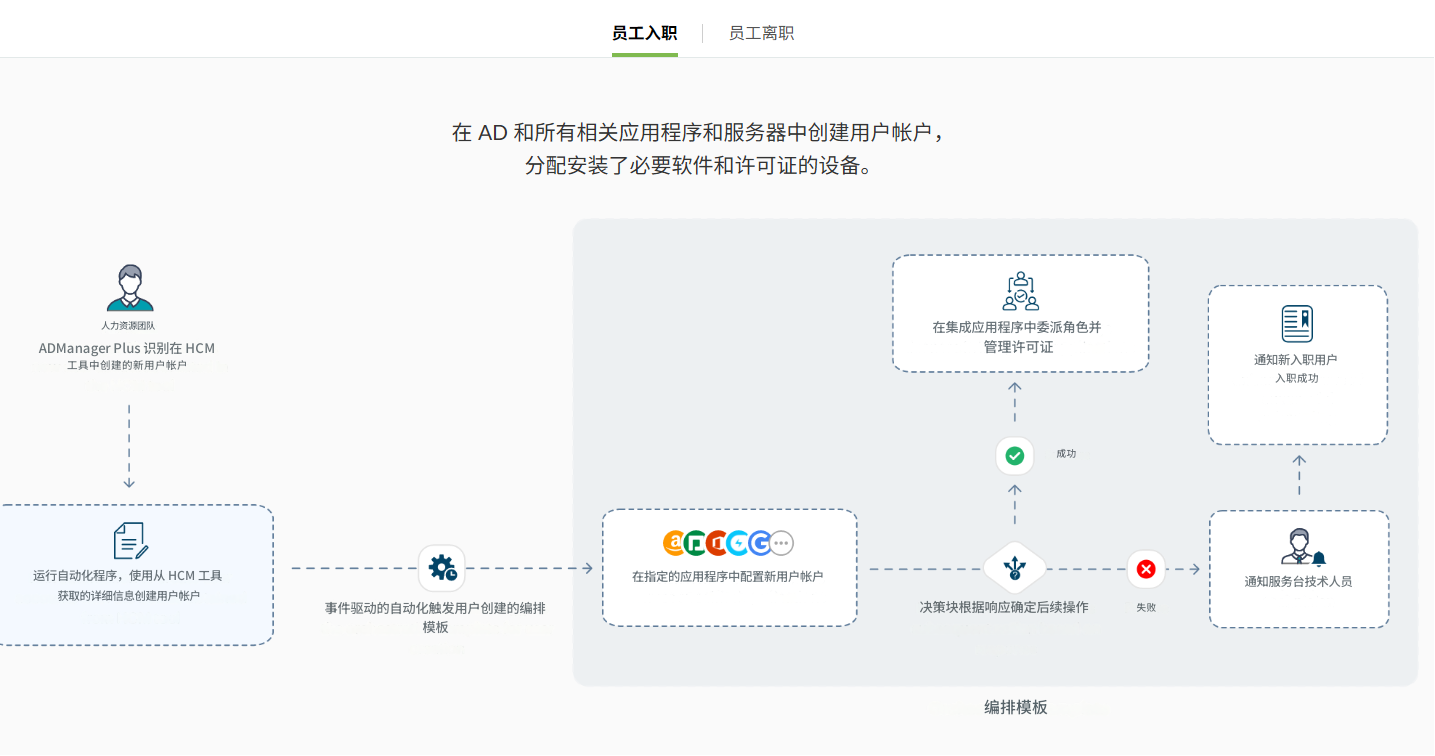Click the 人力资源团队 person icon
Image resolution: width=1435 pixels, height=756 pixels.
coord(130,288)
